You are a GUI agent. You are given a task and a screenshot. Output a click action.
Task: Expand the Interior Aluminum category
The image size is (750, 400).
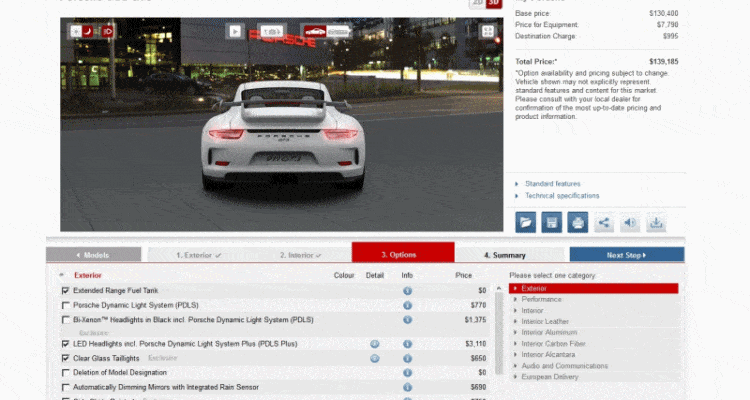click(x=594, y=333)
